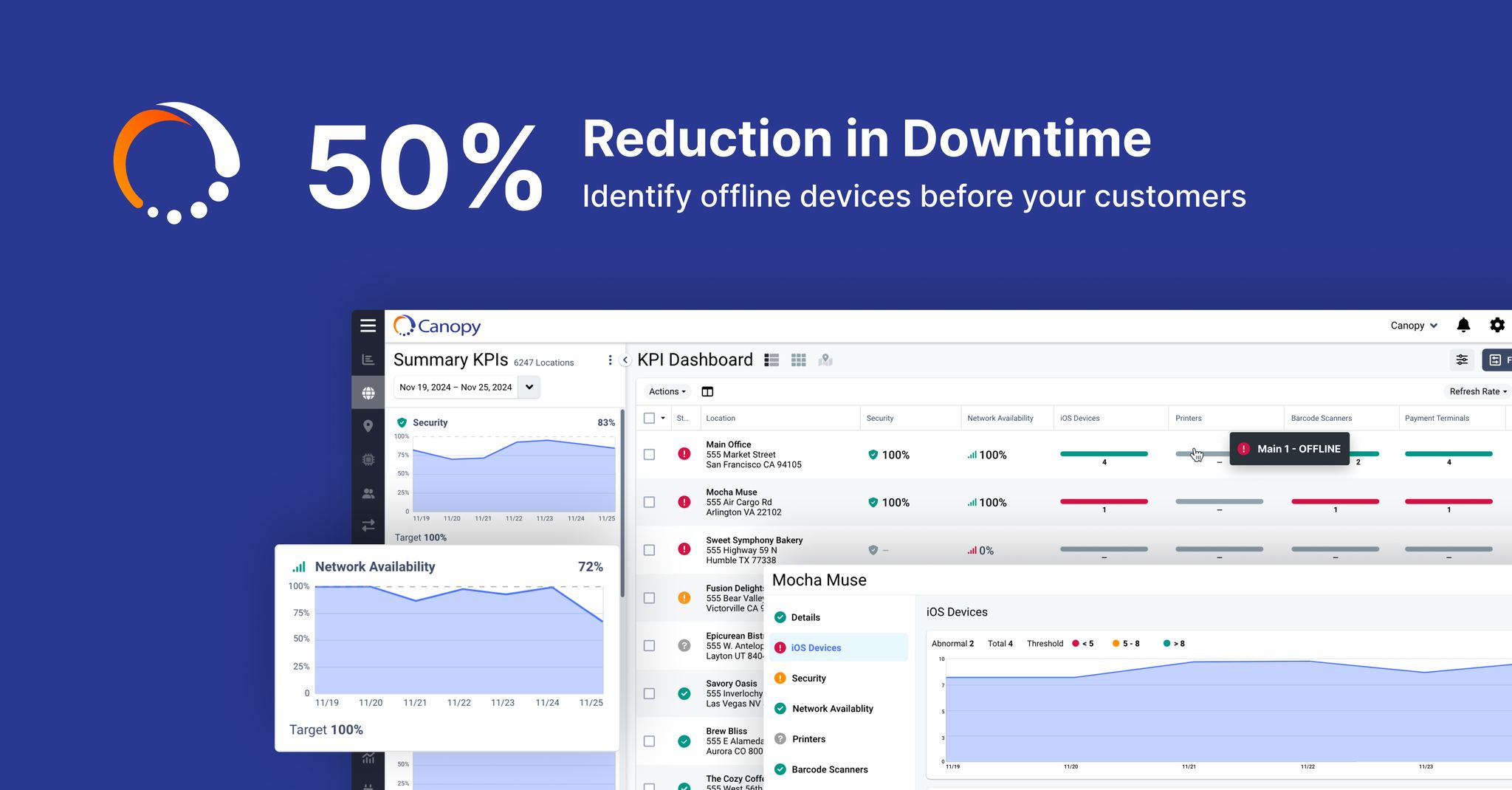This screenshot has width=1512, height=790.
Task: Open the Canopy account dropdown
Action: (x=1414, y=326)
